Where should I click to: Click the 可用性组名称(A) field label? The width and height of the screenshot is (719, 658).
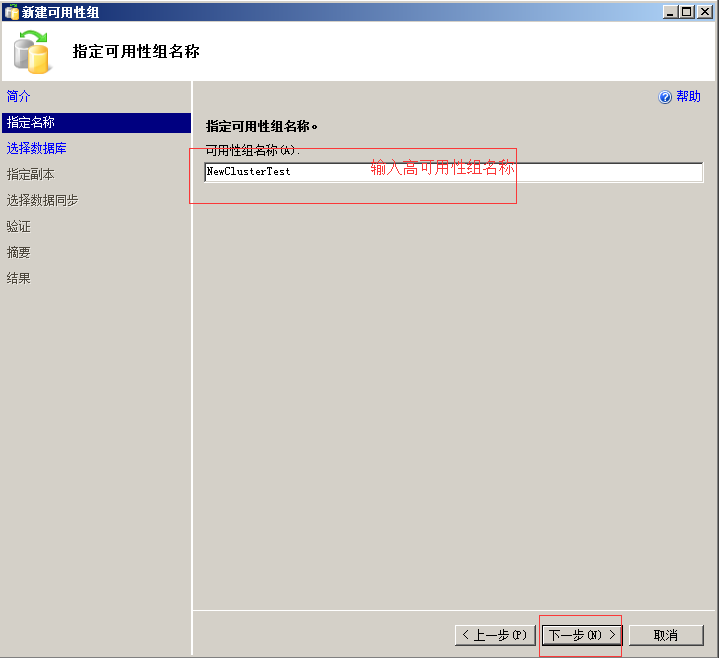coord(252,150)
